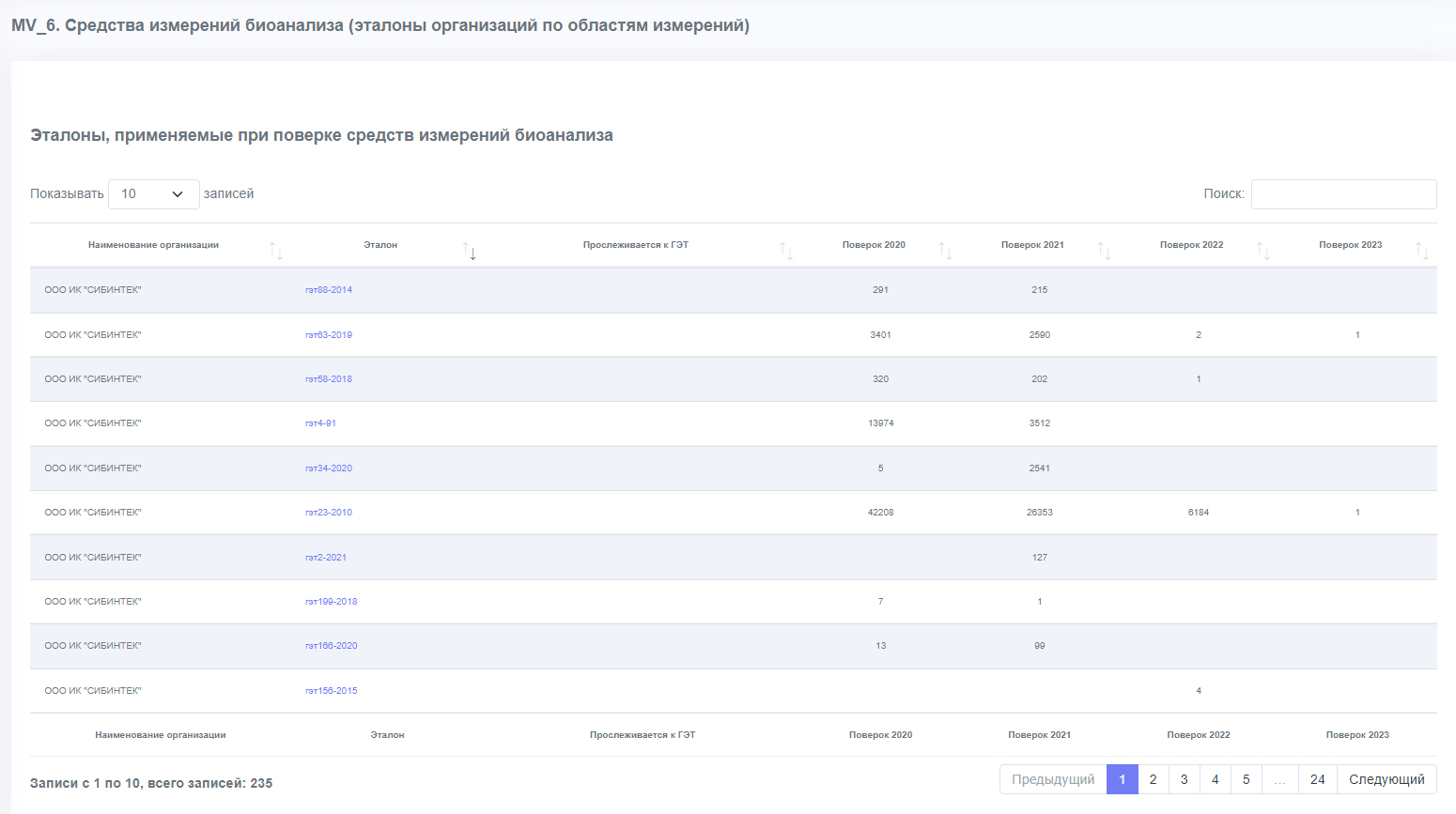The image size is (1456, 814).
Task: Go to page 4
Action: (1216, 779)
